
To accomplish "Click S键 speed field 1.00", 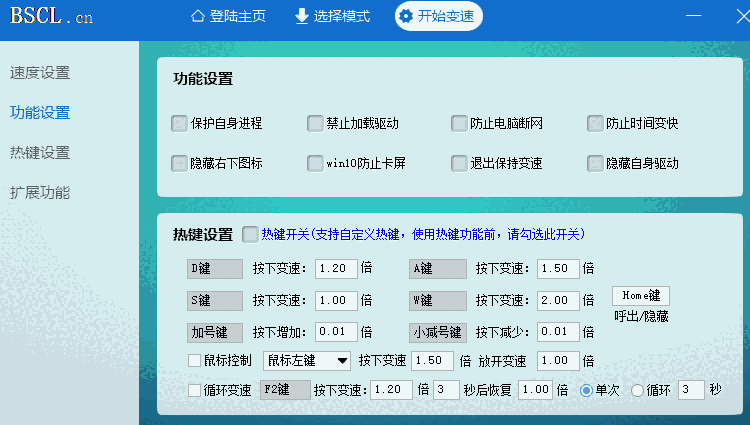I will pos(336,301).
